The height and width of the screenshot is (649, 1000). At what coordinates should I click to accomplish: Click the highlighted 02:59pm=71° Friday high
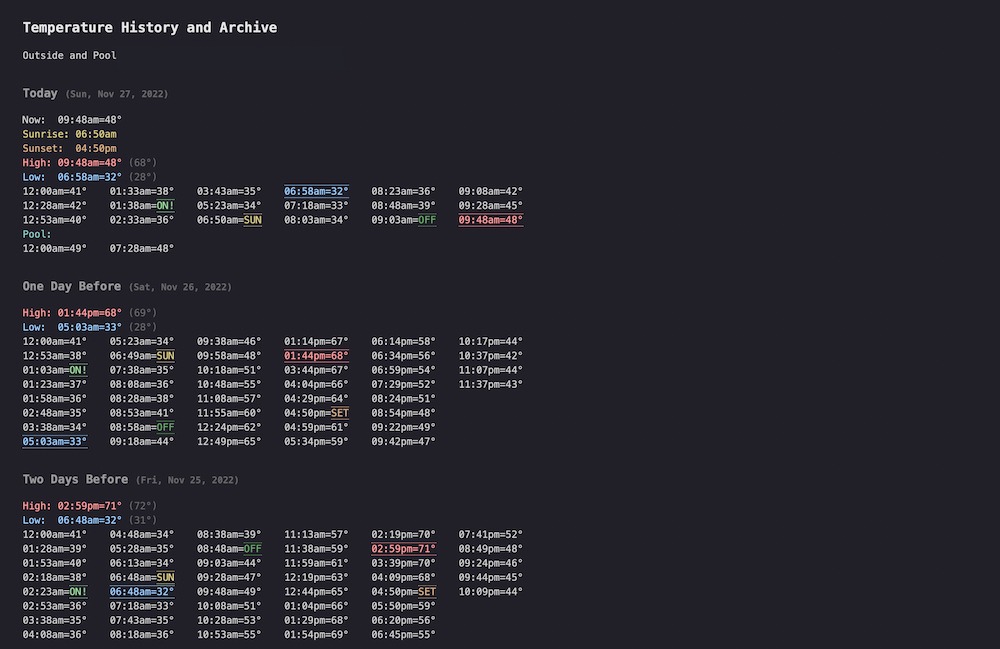point(404,549)
